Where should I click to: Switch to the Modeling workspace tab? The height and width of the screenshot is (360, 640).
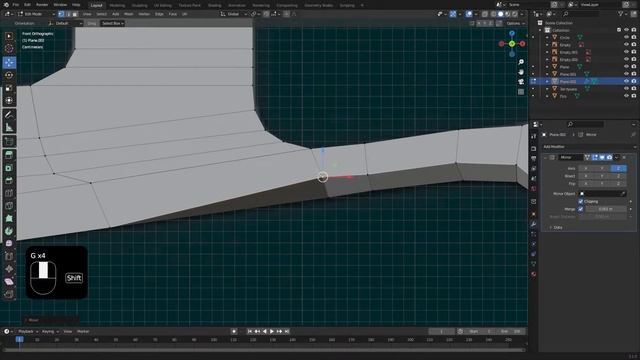tap(117, 6)
